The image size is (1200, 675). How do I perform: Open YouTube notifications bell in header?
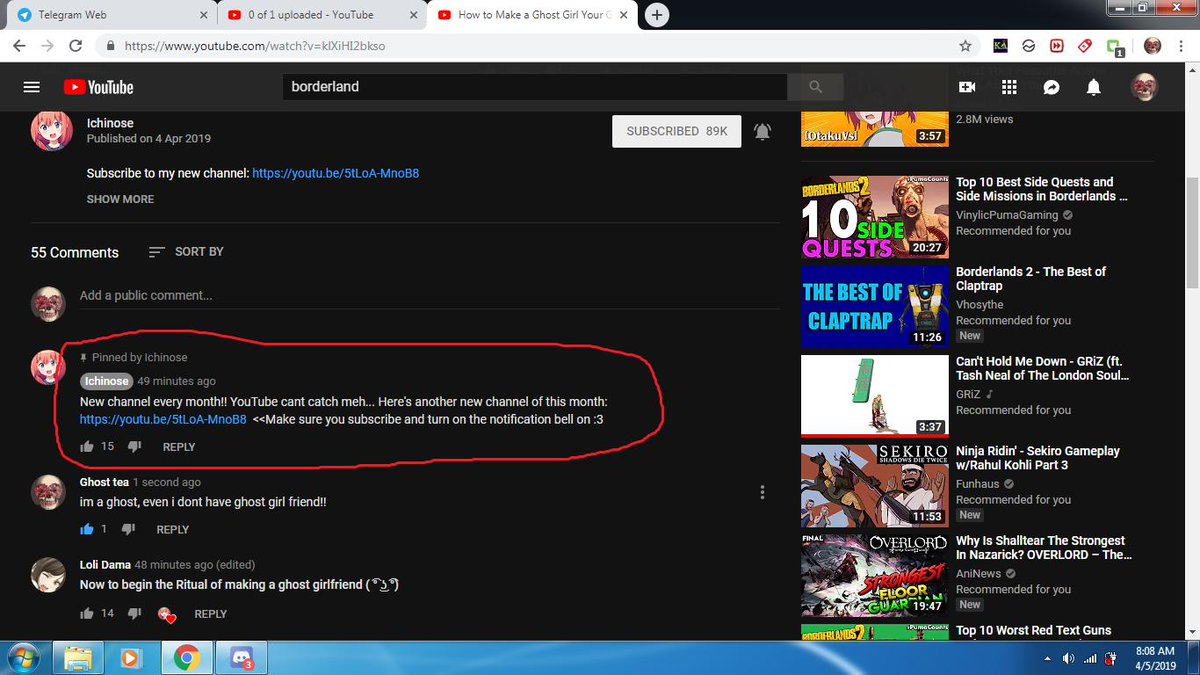(1094, 87)
